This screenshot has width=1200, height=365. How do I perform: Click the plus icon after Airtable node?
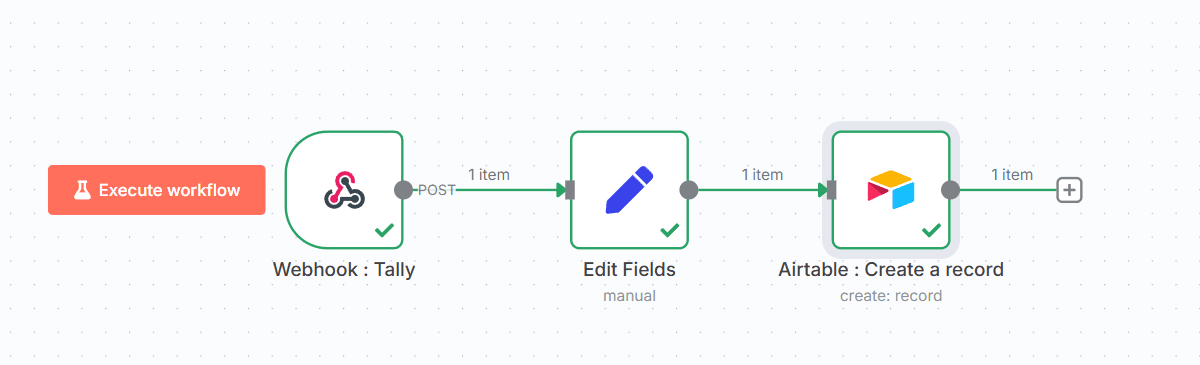pos(1070,190)
